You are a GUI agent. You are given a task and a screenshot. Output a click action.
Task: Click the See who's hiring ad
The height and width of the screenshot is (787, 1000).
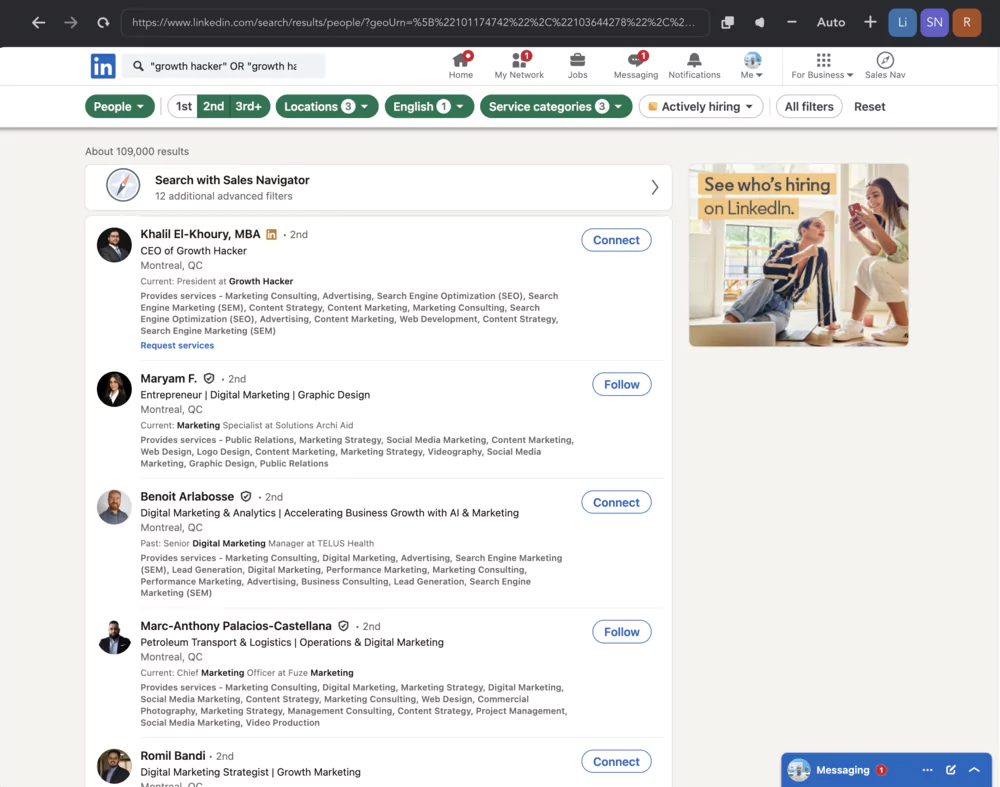[798, 255]
